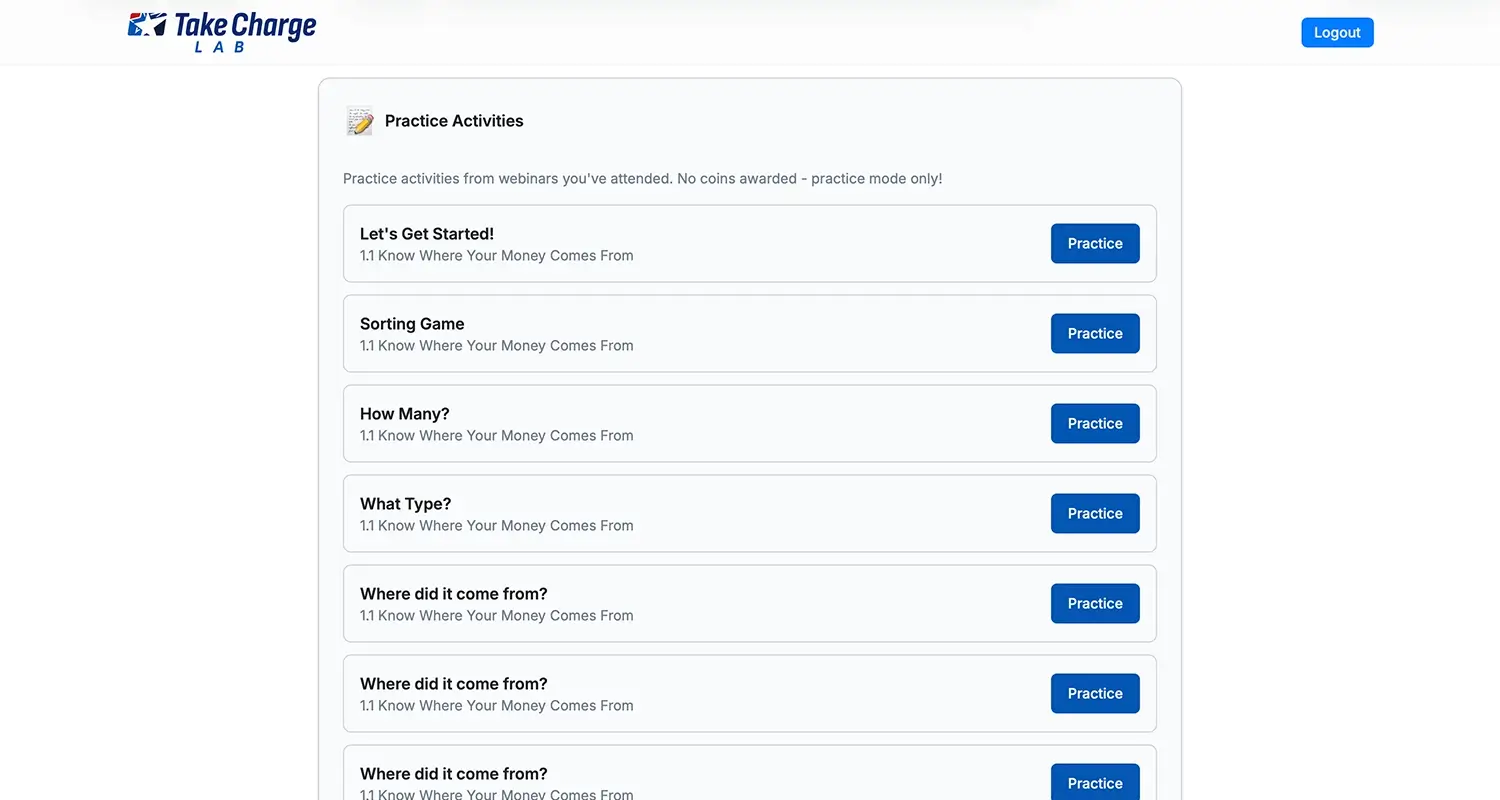Click the star emblem in the logo
Image resolution: width=1500 pixels, height=800 pixels.
click(146, 26)
